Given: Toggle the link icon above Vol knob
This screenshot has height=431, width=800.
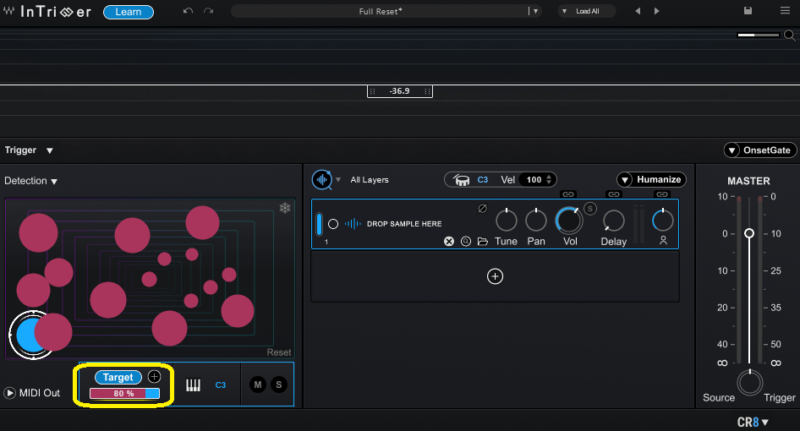Looking at the screenshot, I should coord(568,194).
